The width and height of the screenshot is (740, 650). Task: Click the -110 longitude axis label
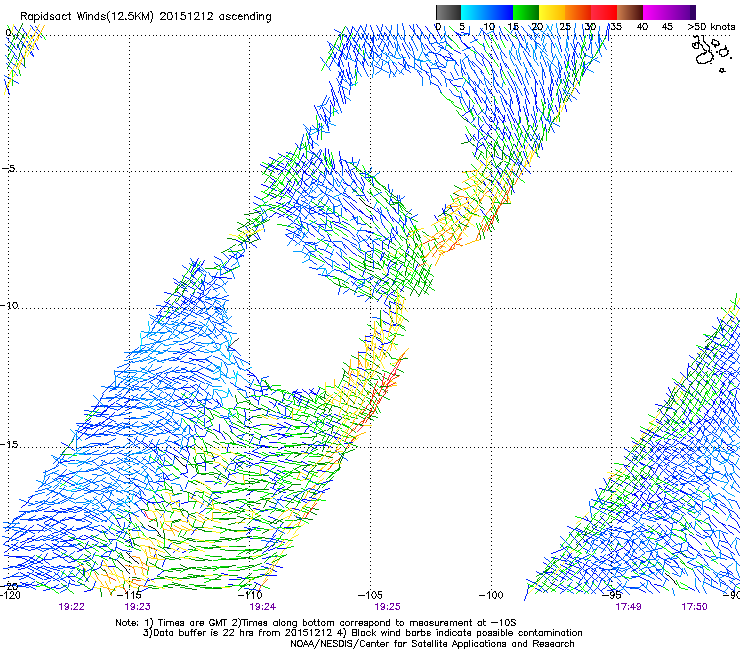(250, 595)
